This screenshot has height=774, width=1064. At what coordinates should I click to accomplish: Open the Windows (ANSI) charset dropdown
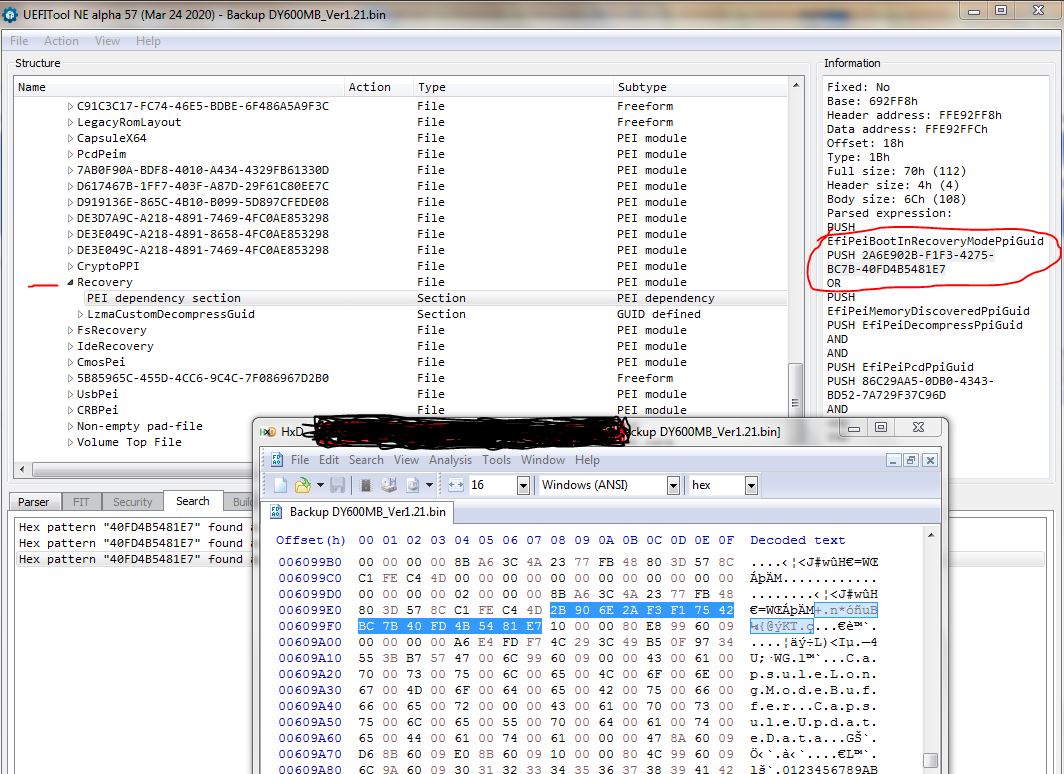coord(673,485)
